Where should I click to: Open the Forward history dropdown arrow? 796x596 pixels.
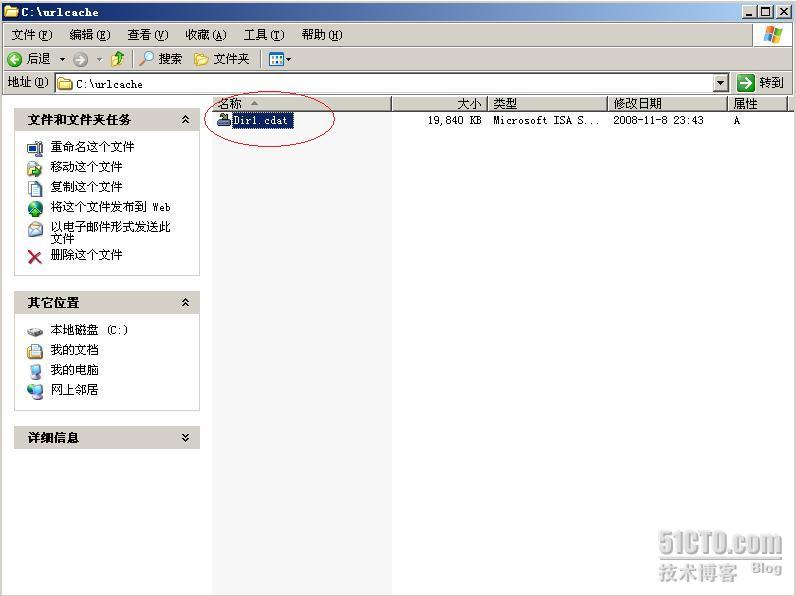(100, 59)
